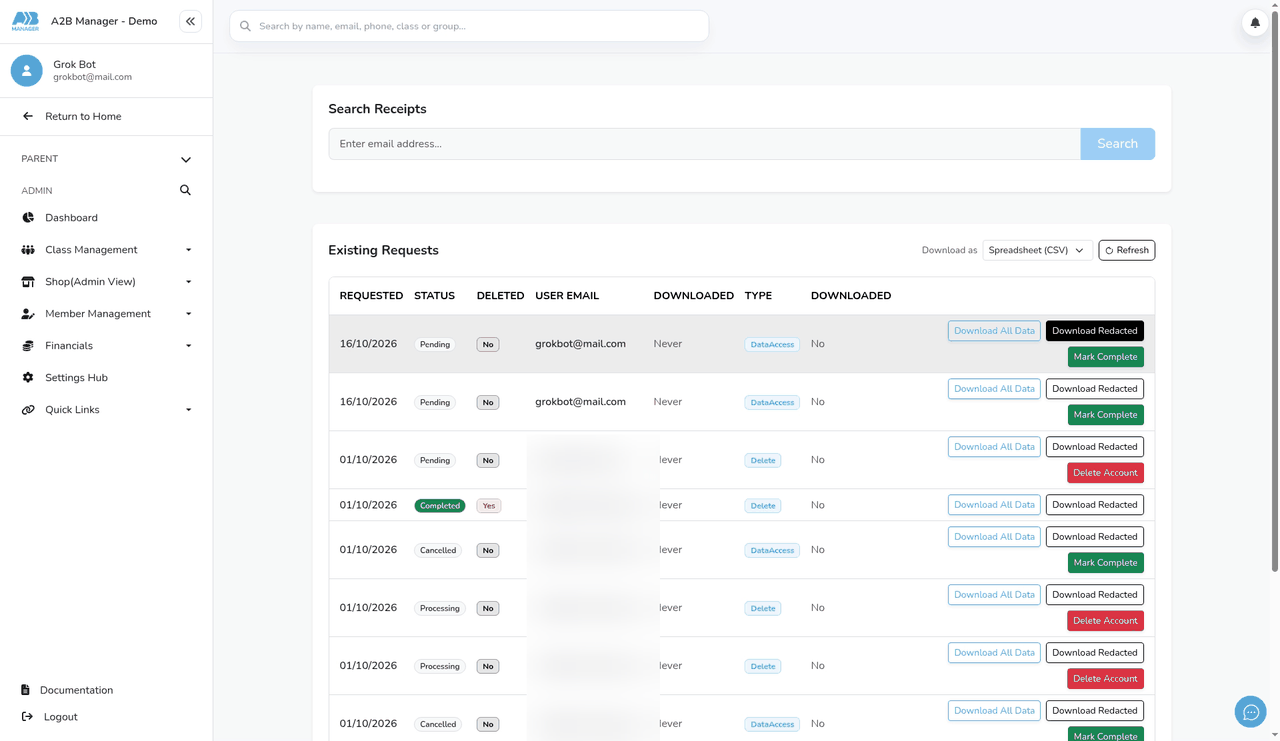1280x741 pixels.
Task: Click the first red Delete Account button
Action: [x=1105, y=473]
